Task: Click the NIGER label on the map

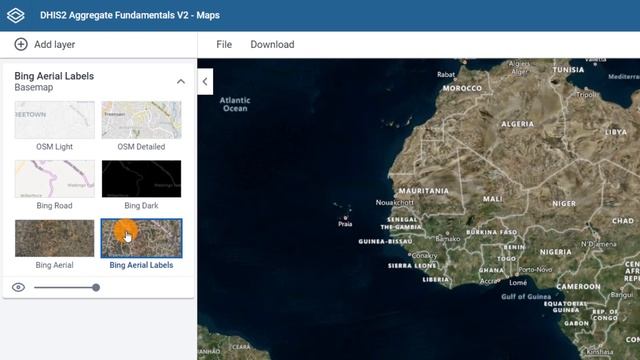Action: pyautogui.click(x=564, y=203)
